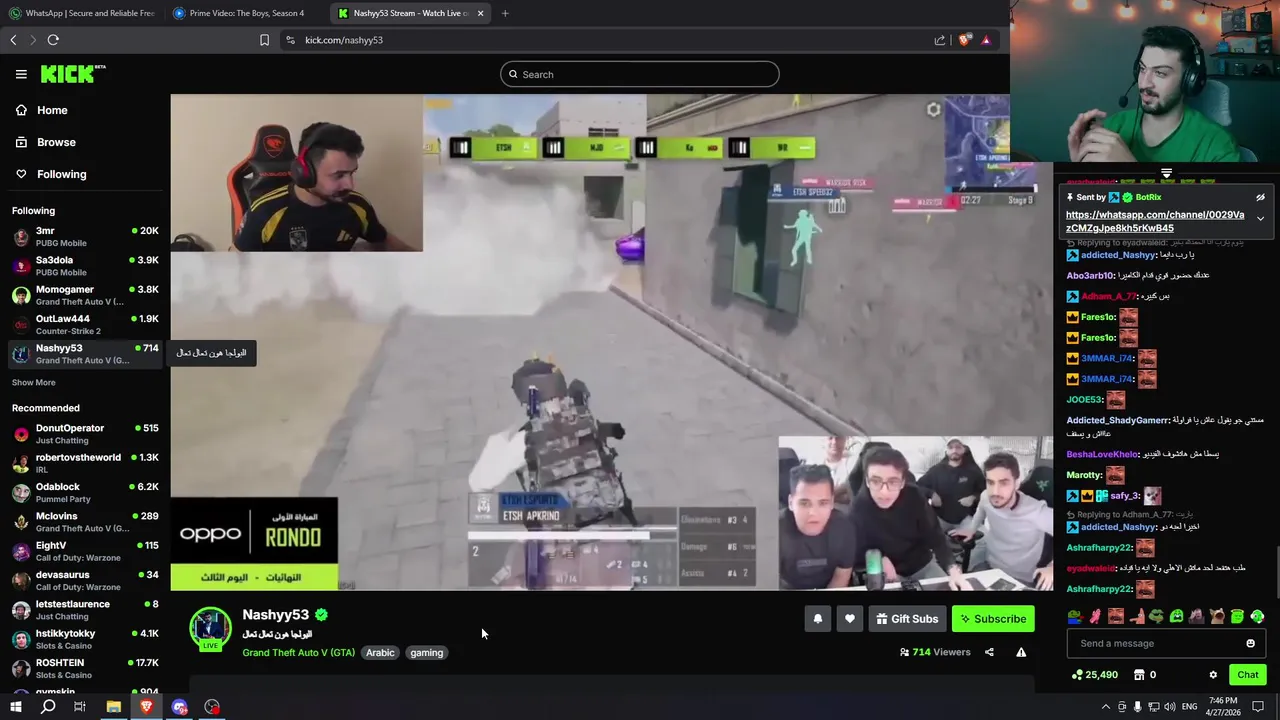Click the Gift Subs button
The width and height of the screenshot is (1280, 720).
click(907, 619)
